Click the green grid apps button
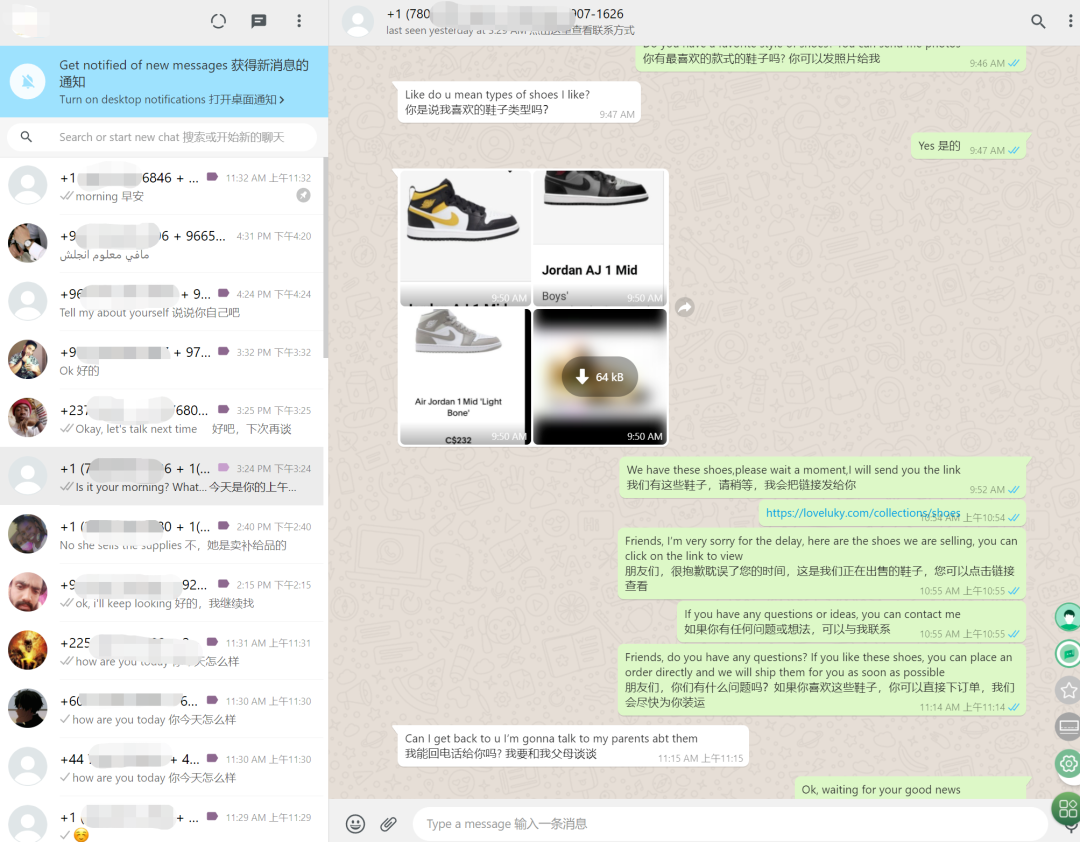This screenshot has width=1080, height=842. pos(1067,808)
